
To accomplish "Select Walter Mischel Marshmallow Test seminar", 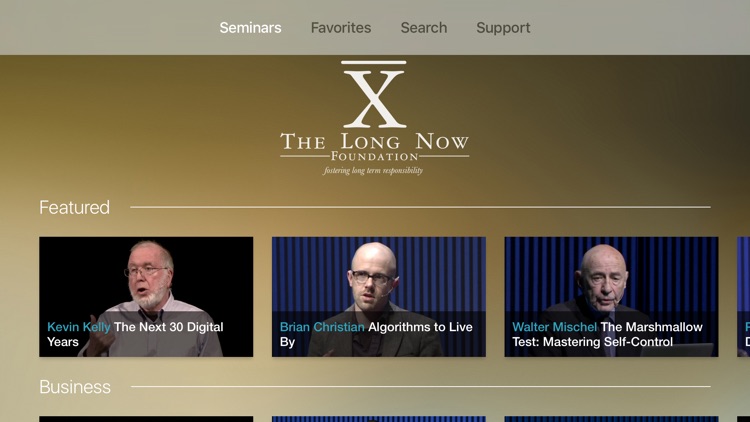I will (611, 297).
